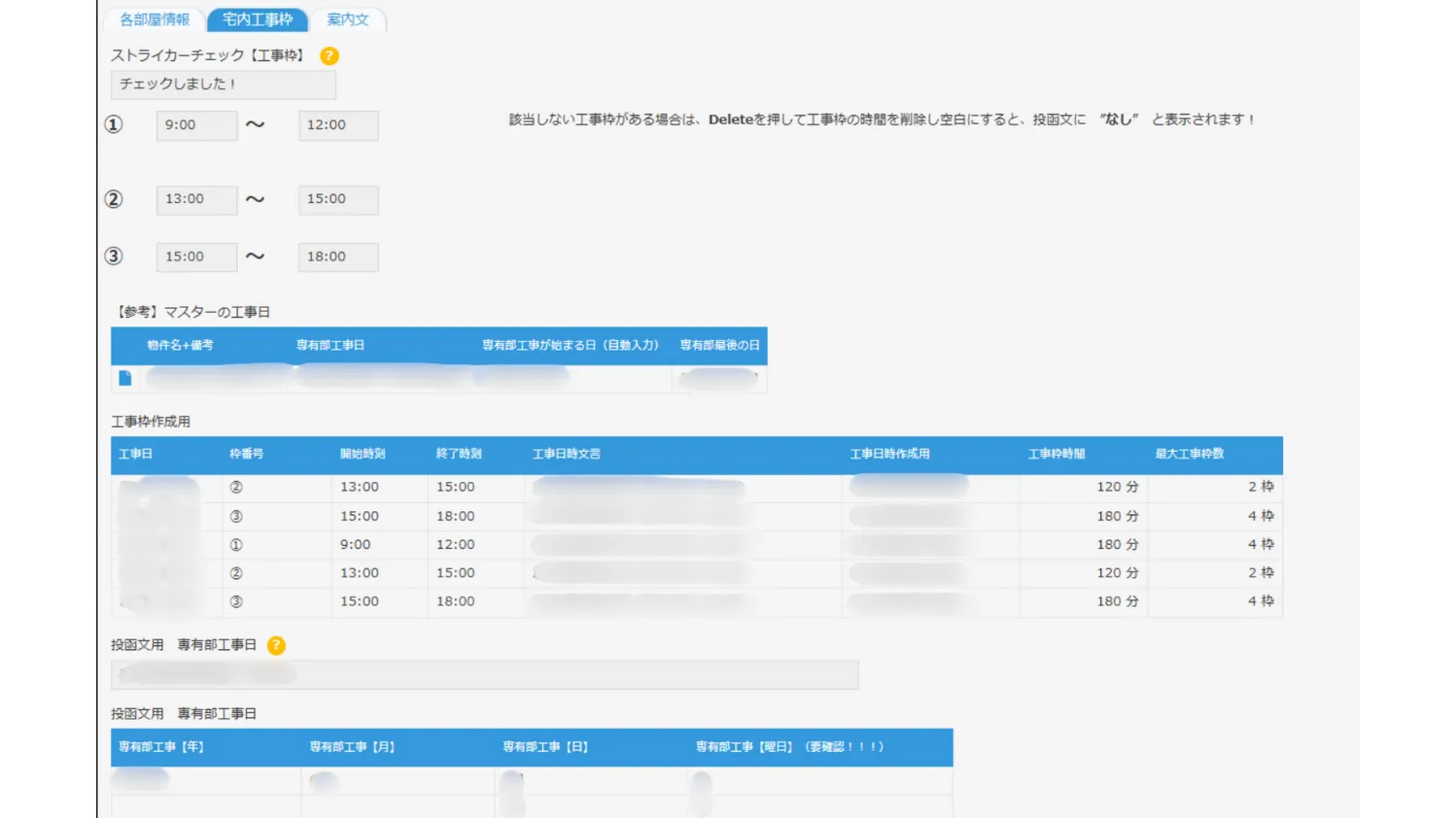Open record via blue document icon
The height and width of the screenshot is (818, 1456).
[x=125, y=378]
